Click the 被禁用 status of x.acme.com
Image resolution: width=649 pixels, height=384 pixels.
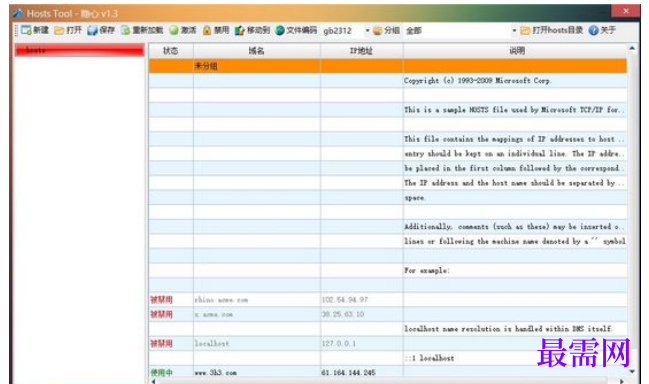[161, 314]
